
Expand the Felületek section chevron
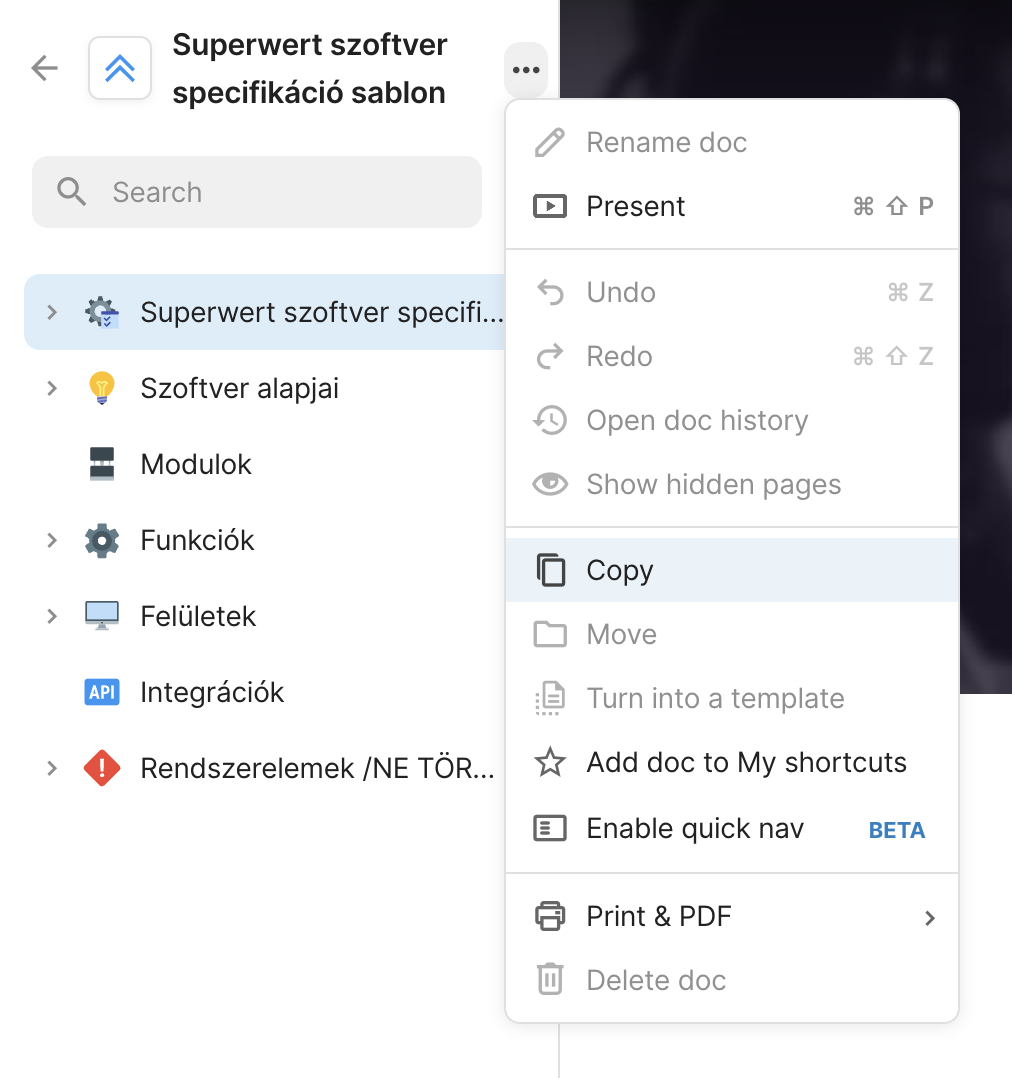(x=52, y=616)
